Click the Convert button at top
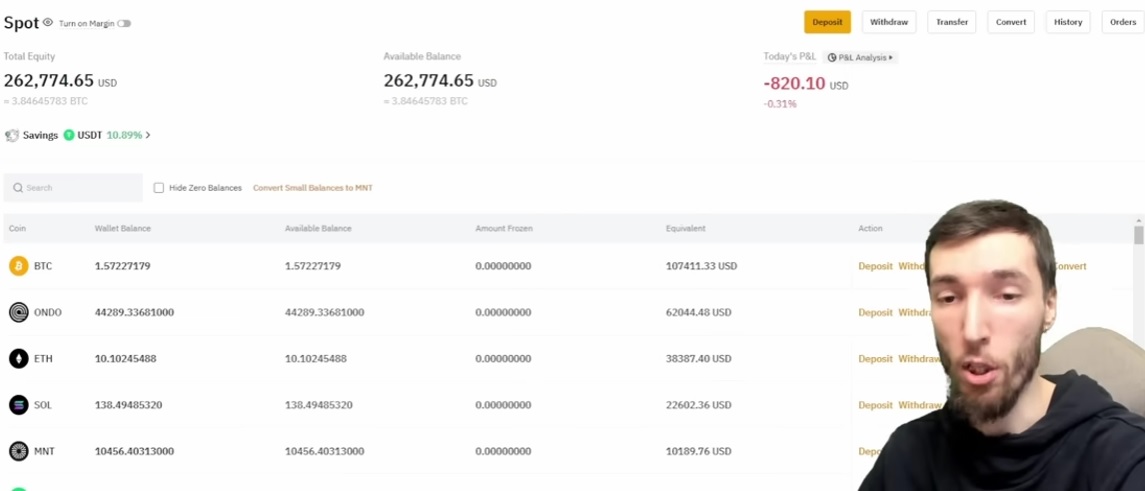 click(1011, 22)
